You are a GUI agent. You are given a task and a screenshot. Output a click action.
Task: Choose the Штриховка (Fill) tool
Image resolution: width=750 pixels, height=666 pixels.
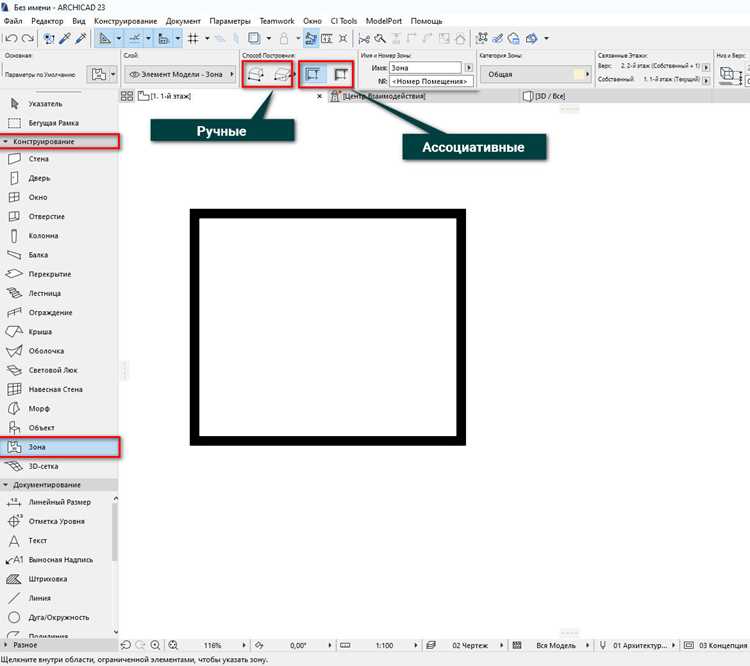tap(47, 579)
